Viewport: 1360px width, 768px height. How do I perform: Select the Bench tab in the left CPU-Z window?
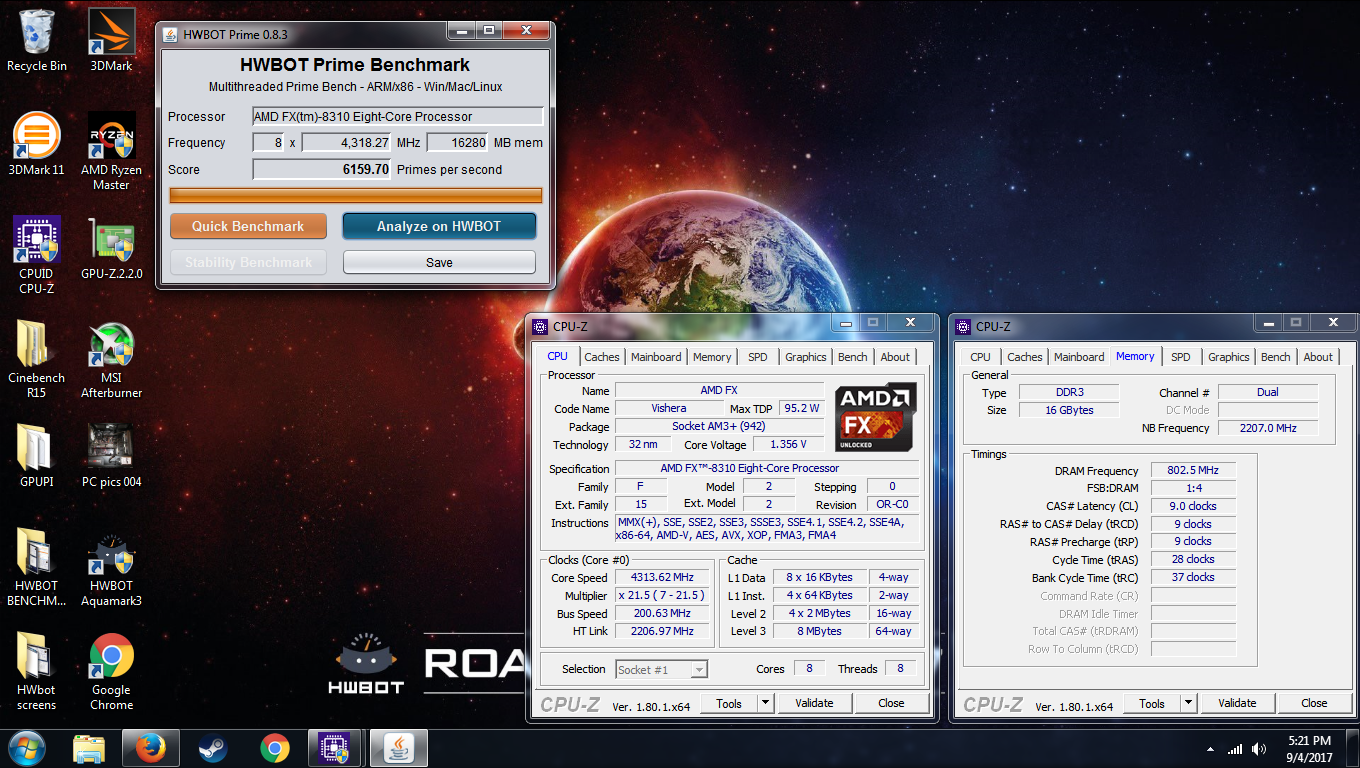point(853,357)
